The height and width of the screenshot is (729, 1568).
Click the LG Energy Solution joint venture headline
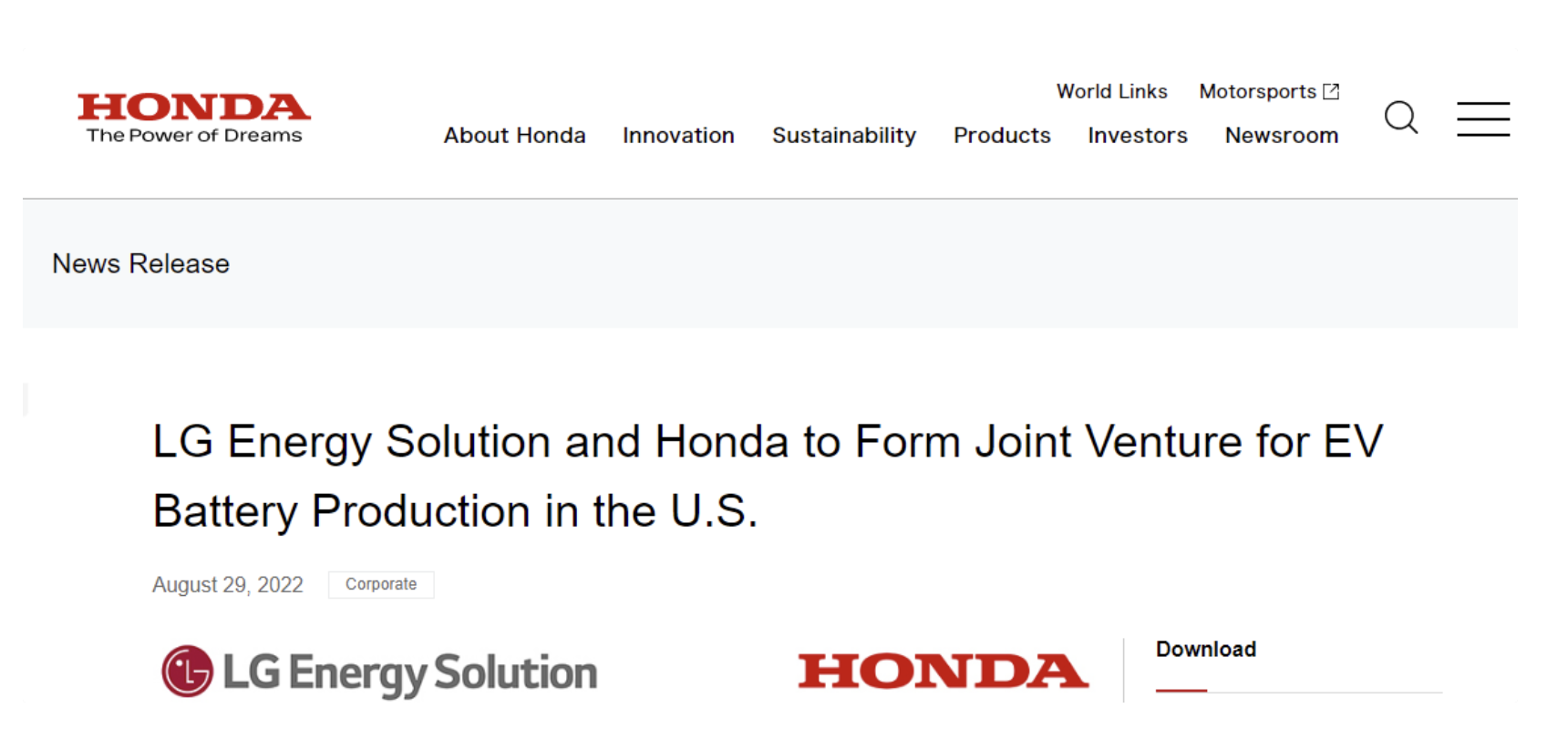768,476
